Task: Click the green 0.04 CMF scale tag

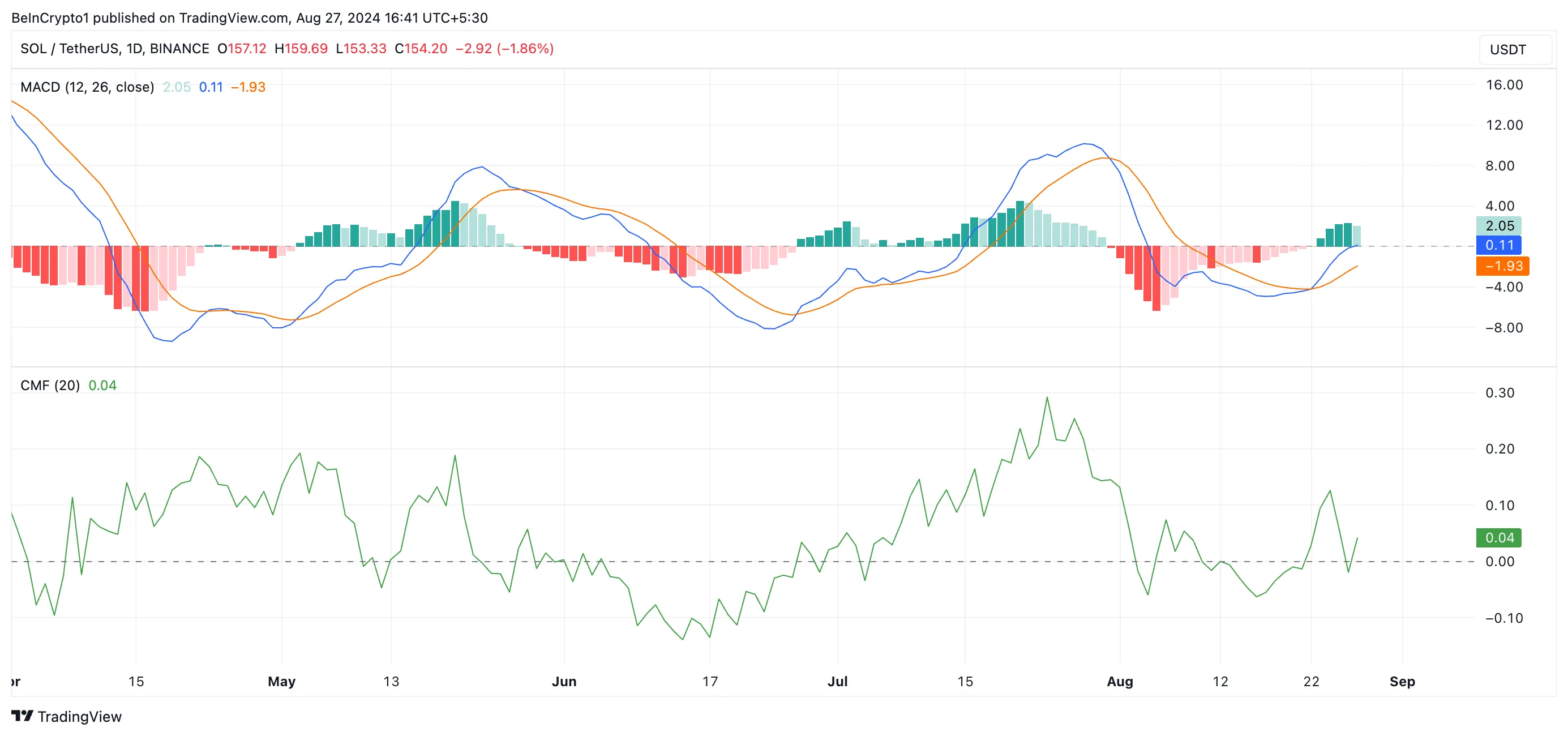Action: 1499,537
